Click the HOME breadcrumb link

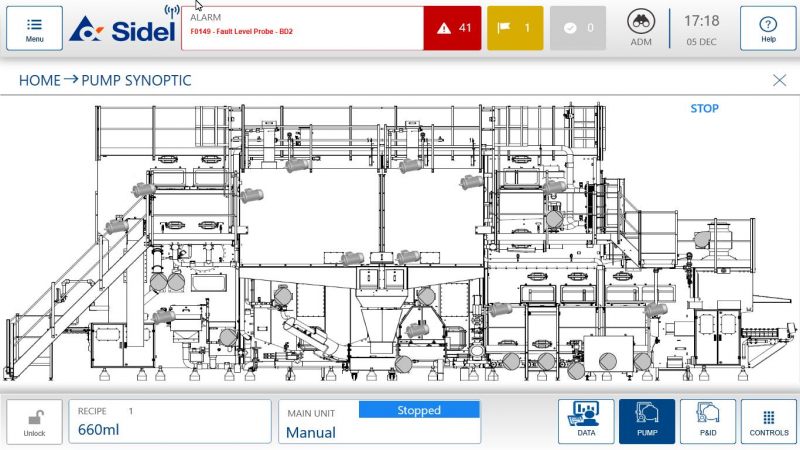tap(39, 80)
